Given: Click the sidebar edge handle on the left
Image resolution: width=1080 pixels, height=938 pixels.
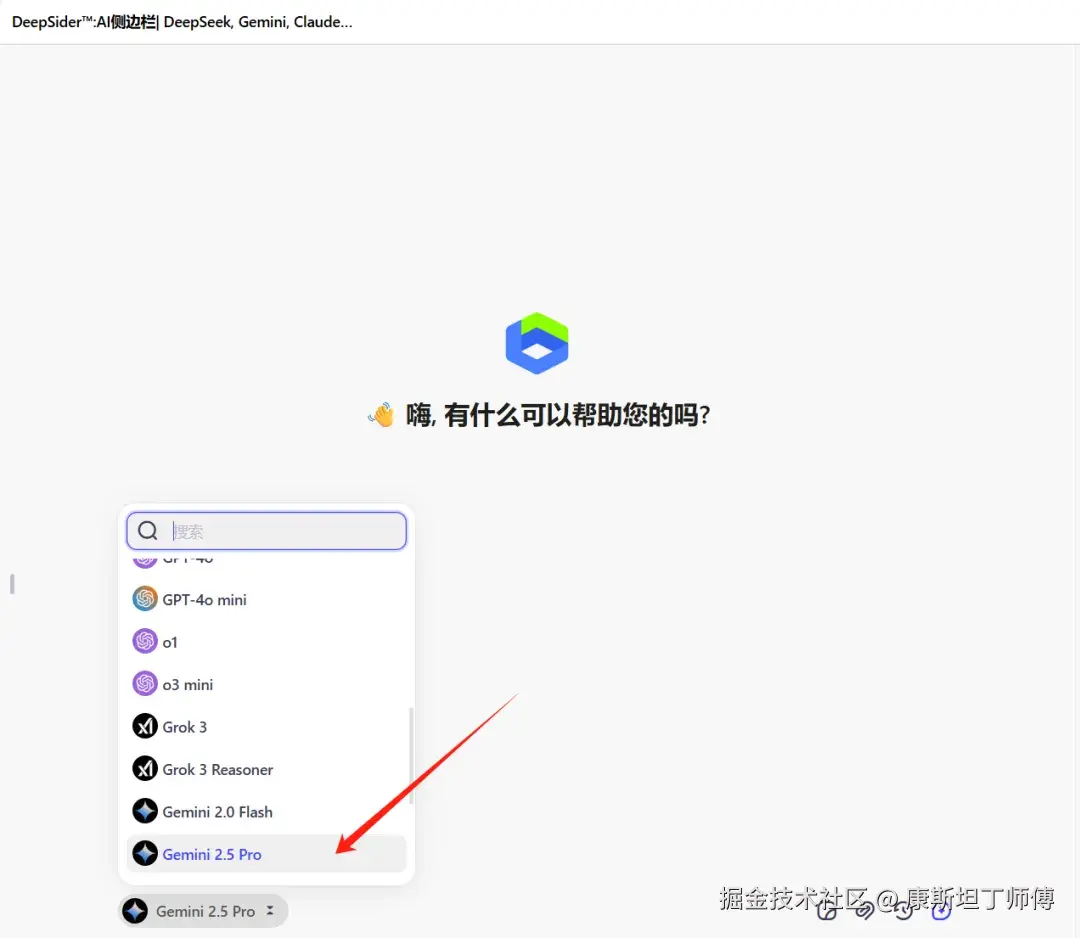Looking at the screenshot, I should 12,584.
